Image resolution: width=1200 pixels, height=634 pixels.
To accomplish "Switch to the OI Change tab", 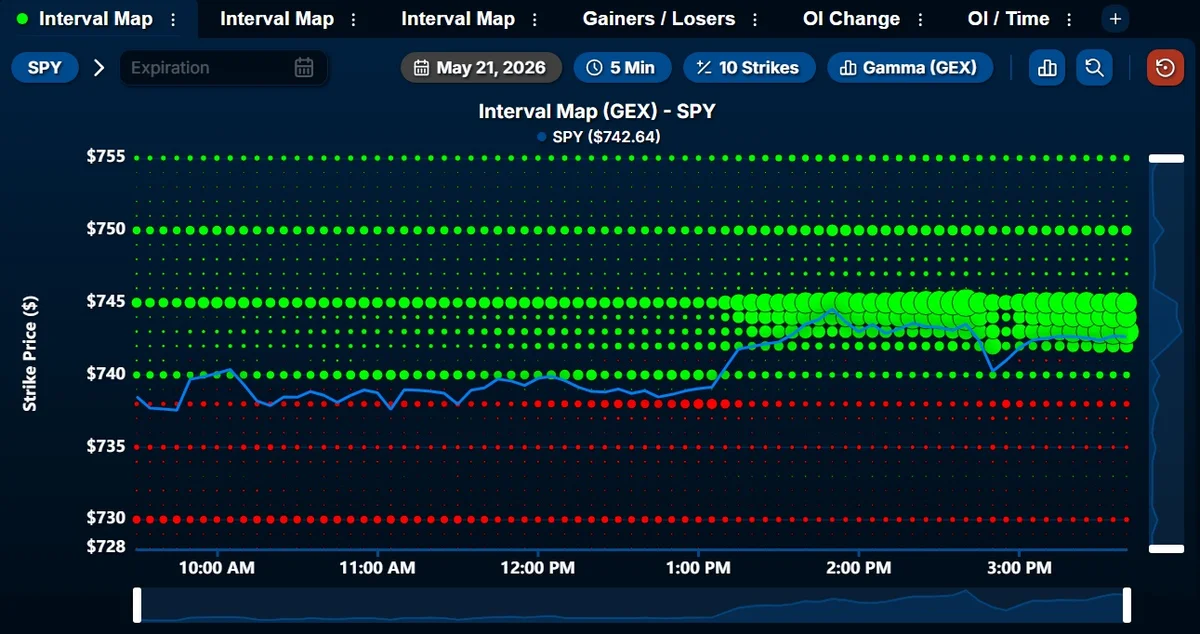I will point(851,19).
